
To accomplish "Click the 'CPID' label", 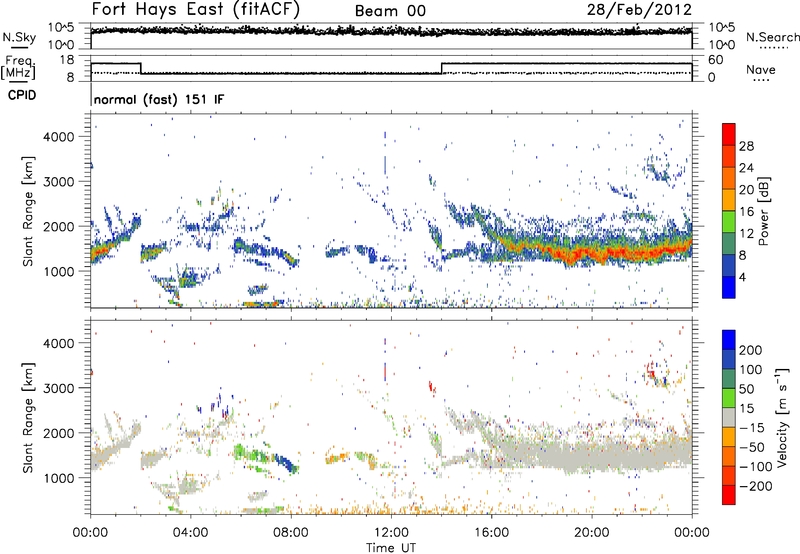I will pos(22,95).
